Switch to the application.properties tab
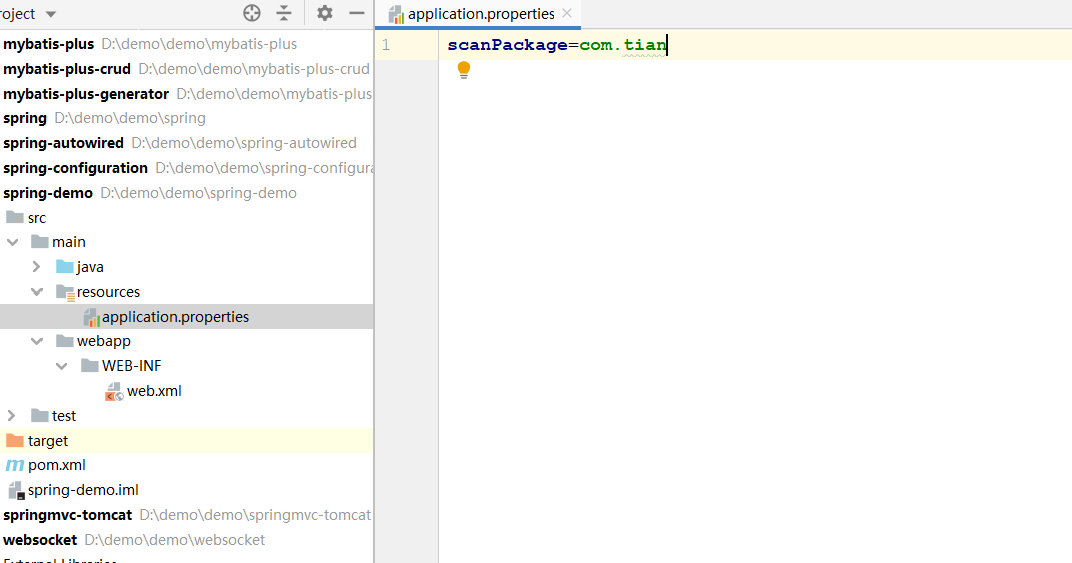This screenshot has width=1072, height=563. pyautogui.click(x=481, y=14)
